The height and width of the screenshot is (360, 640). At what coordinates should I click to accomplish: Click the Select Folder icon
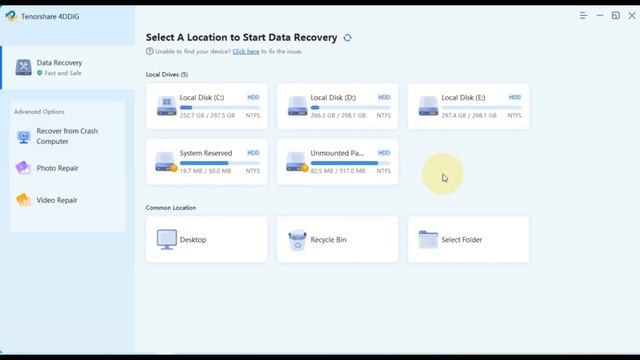pyautogui.click(x=428, y=240)
